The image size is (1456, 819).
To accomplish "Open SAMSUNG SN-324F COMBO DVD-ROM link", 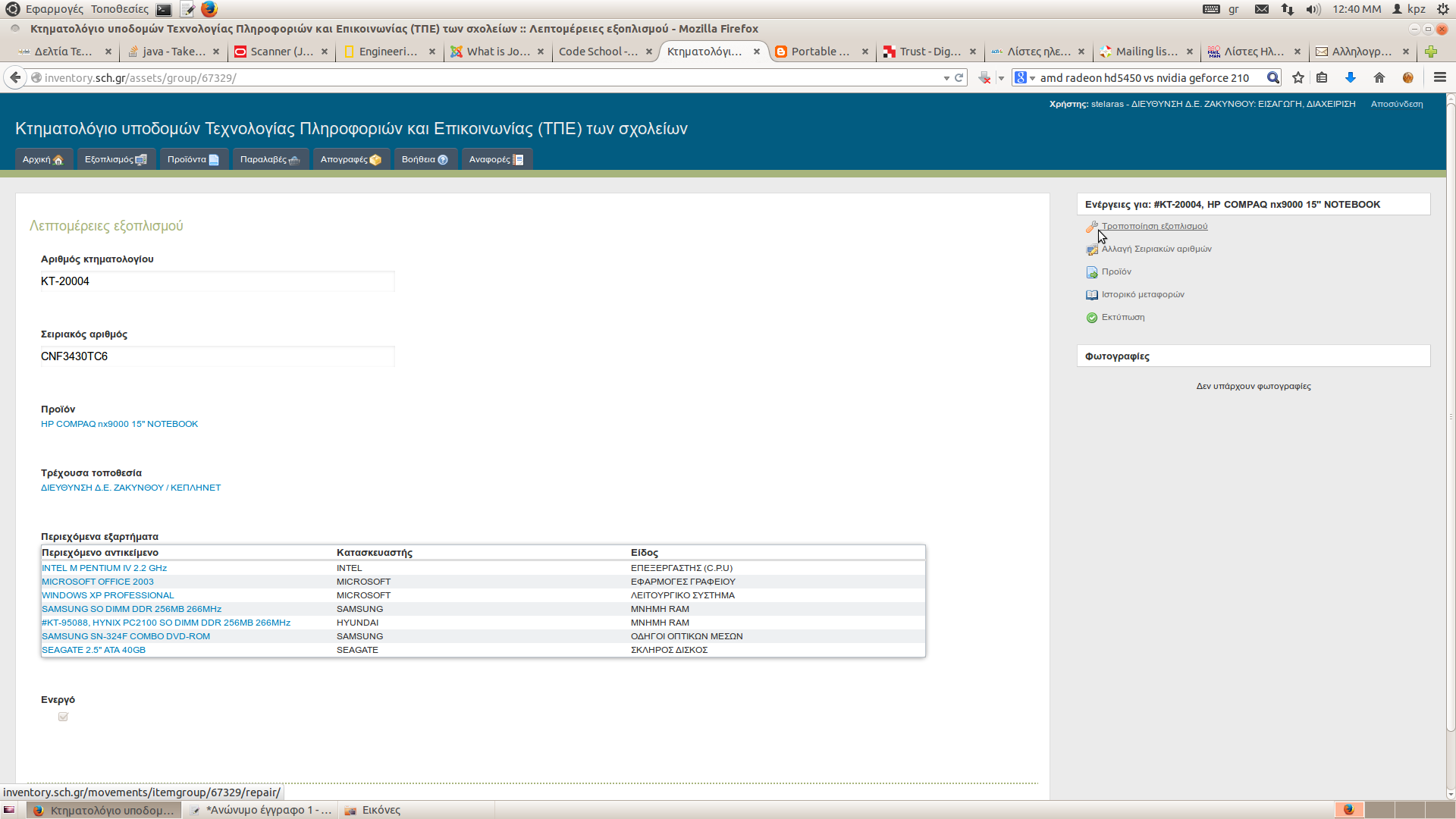I will coord(126,636).
